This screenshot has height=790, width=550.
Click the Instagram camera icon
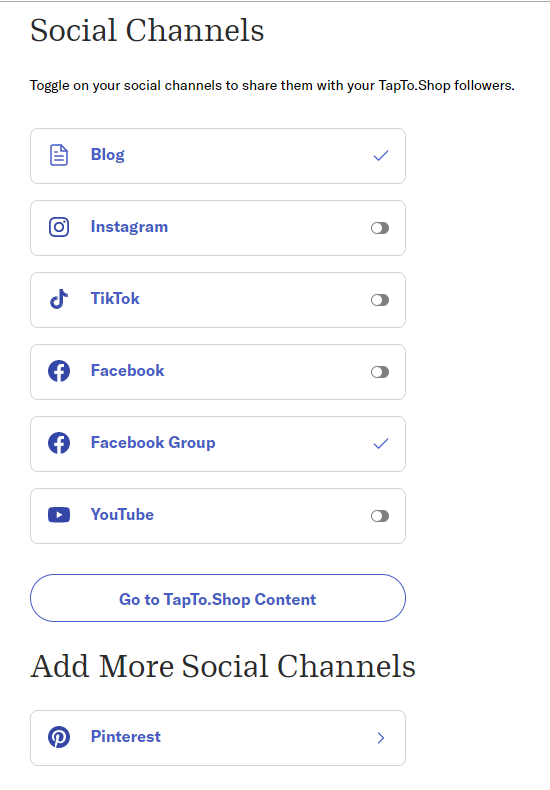[x=59, y=227]
